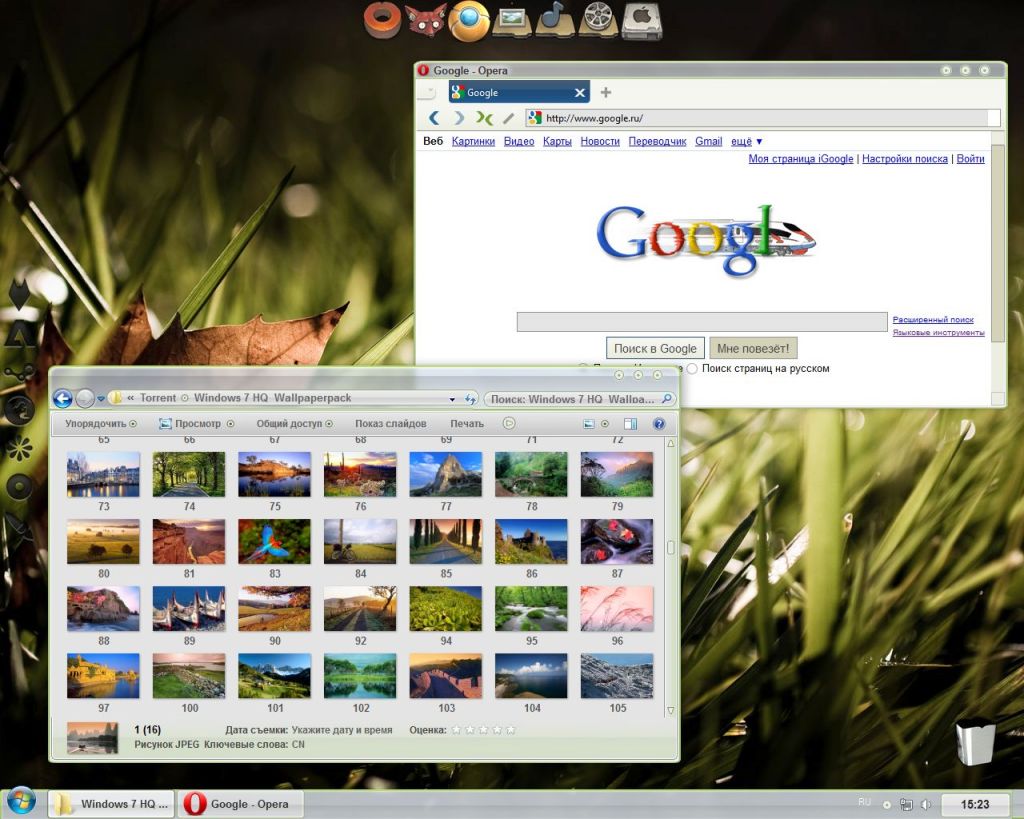
Task: Click the "Мне повезёт!" button
Action: click(753, 348)
